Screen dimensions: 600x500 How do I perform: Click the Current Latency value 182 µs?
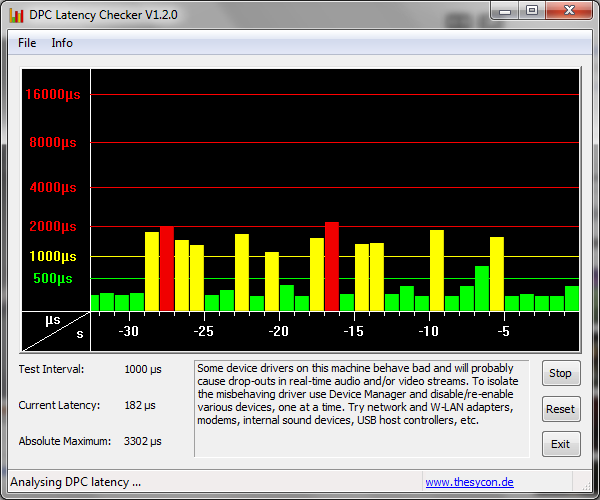(140, 405)
